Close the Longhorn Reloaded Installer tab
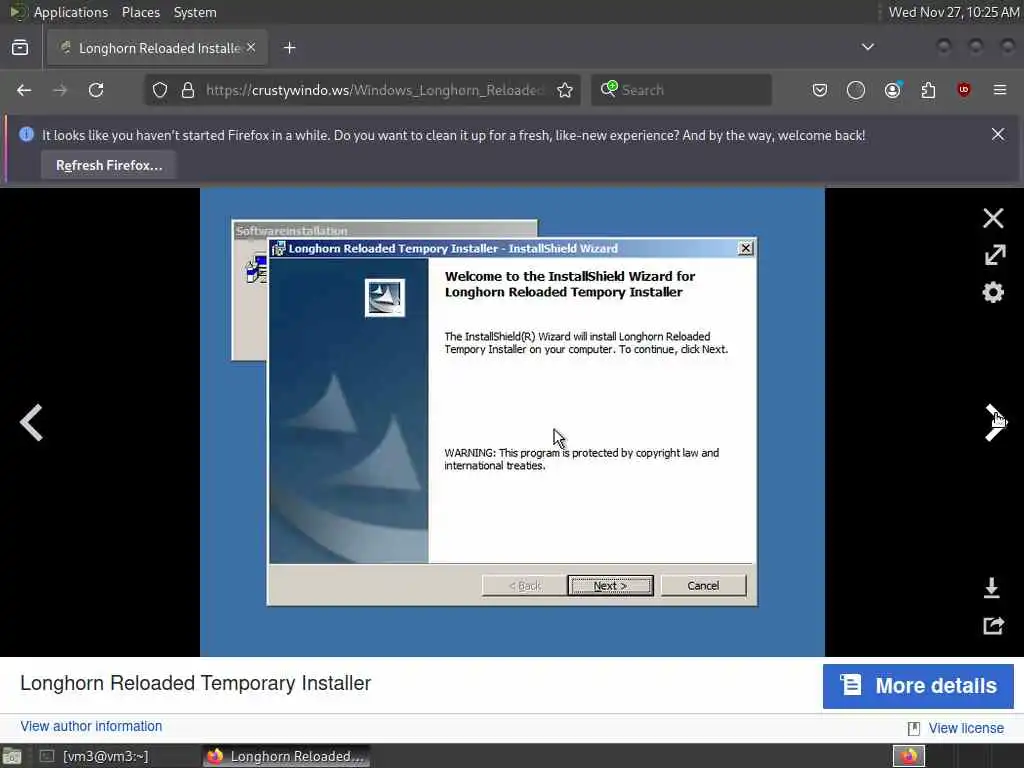Screen dimensions: 1024x768 point(251,48)
